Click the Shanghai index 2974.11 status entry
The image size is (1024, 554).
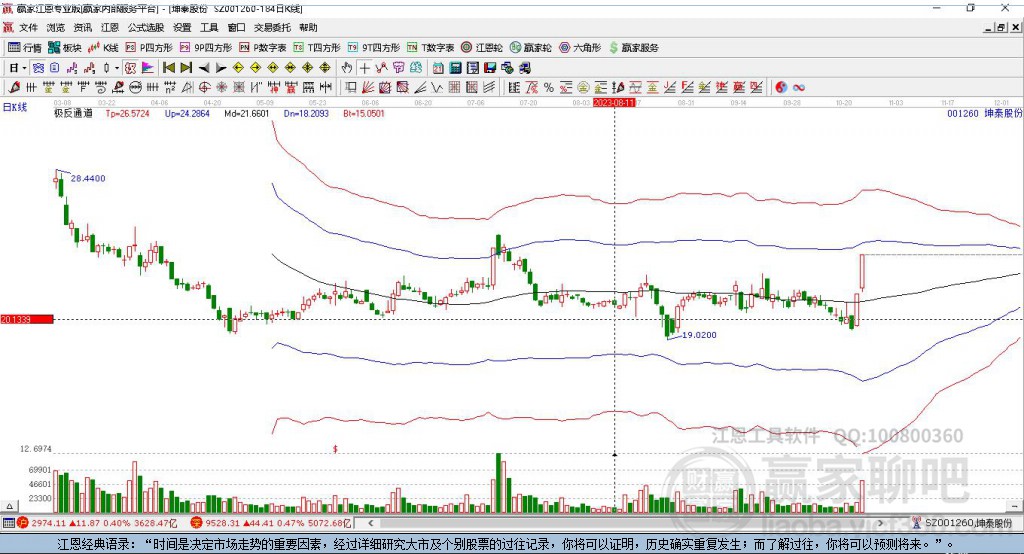click(98, 523)
